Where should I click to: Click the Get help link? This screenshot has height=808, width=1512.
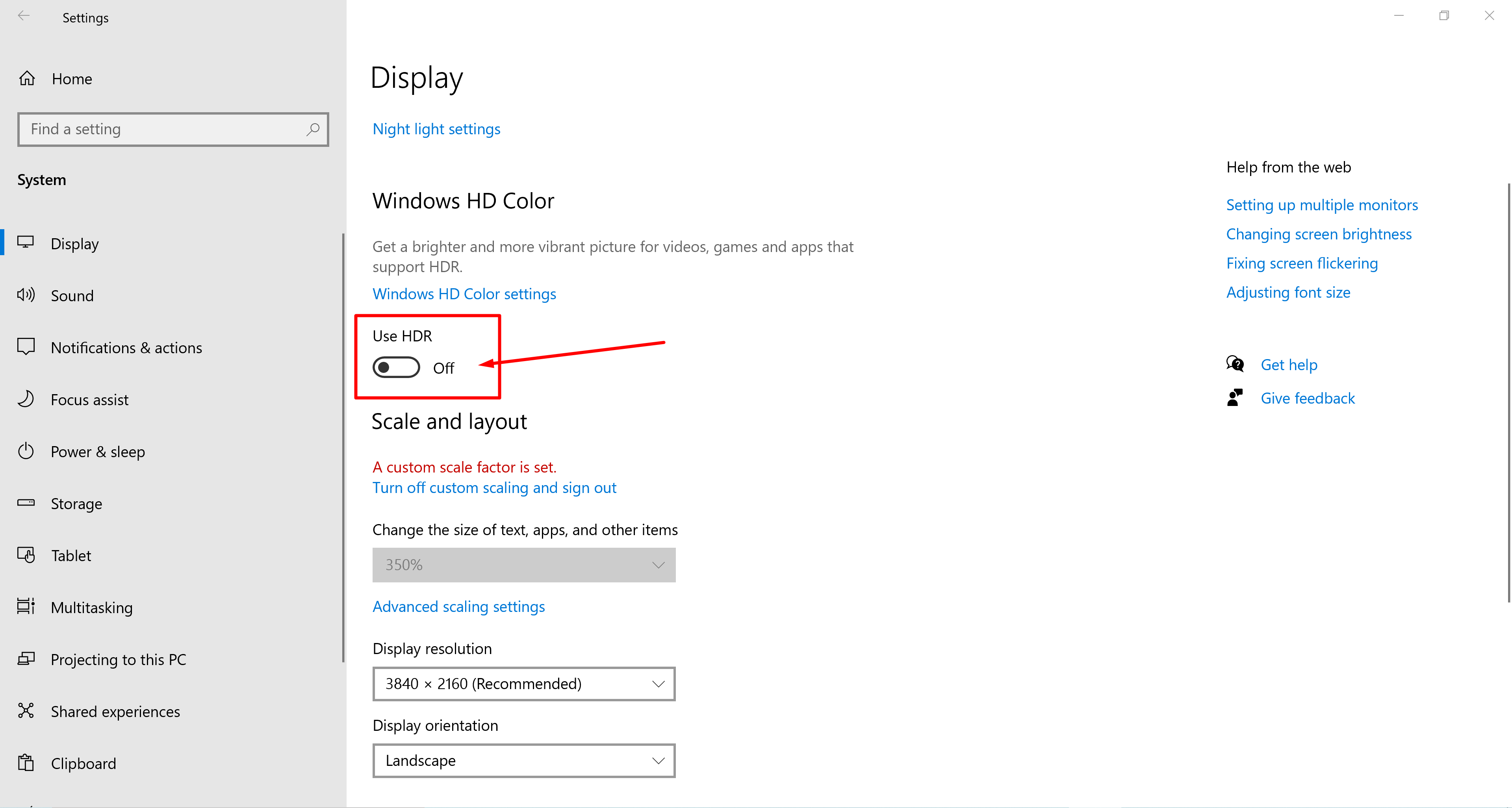pos(1289,364)
